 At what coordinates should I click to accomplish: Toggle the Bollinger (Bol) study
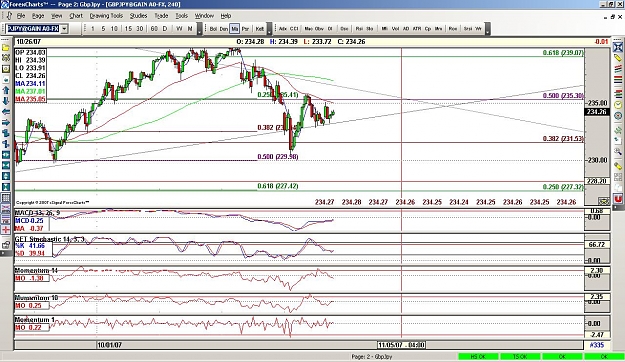coord(213,29)
